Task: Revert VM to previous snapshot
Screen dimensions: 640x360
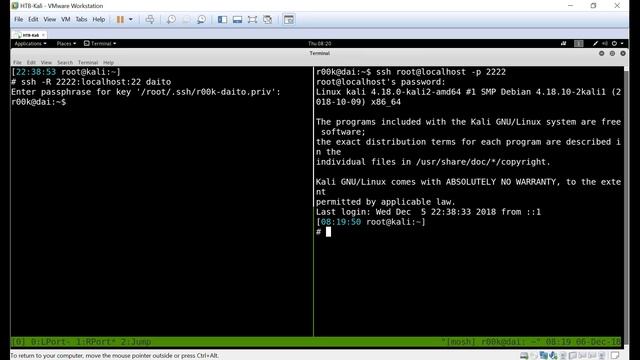Action: pos(186,19)
